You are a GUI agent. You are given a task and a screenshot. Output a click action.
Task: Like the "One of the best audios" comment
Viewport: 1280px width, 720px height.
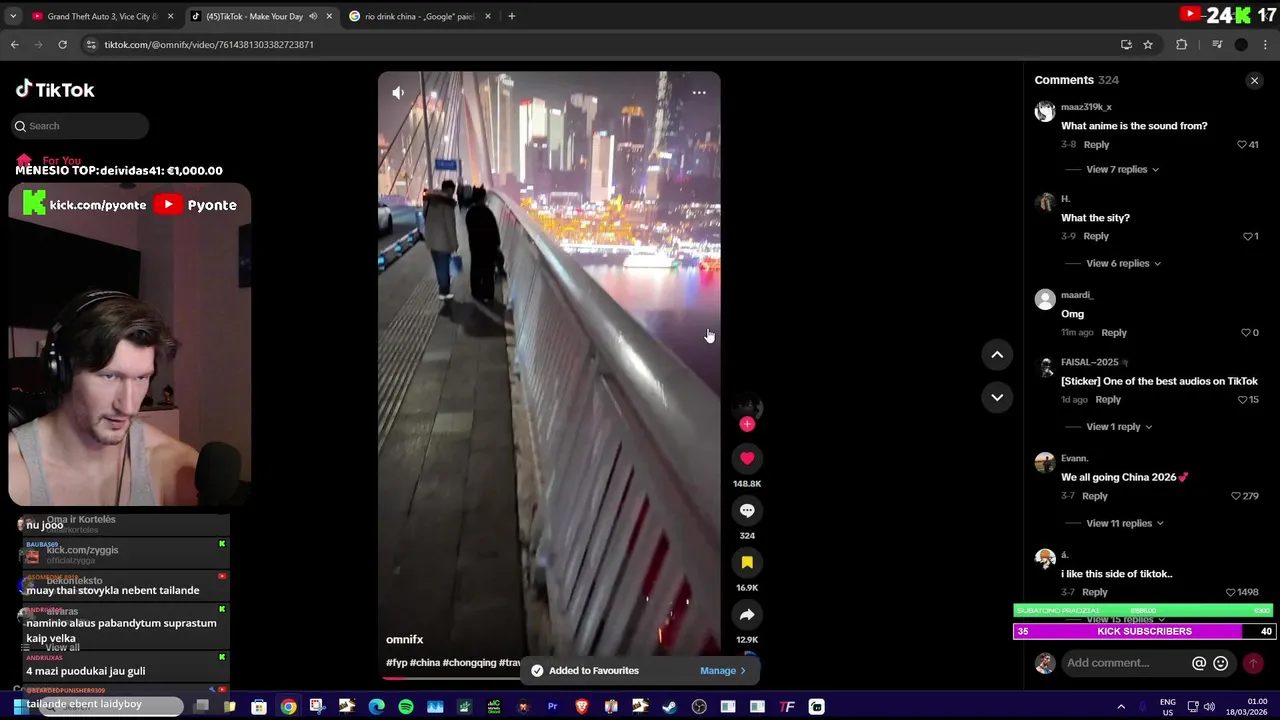point(1242,400)
